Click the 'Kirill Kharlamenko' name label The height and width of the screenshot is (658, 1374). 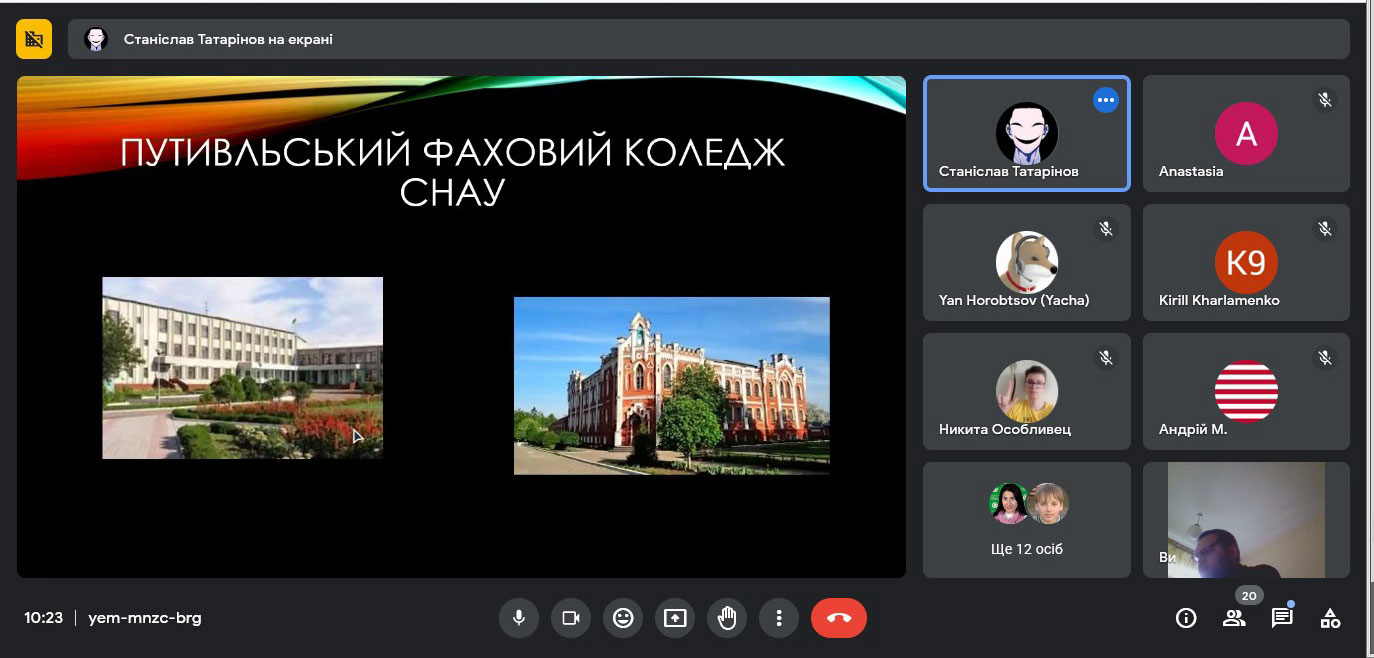pyautogui.click(x=1219, y=300)
